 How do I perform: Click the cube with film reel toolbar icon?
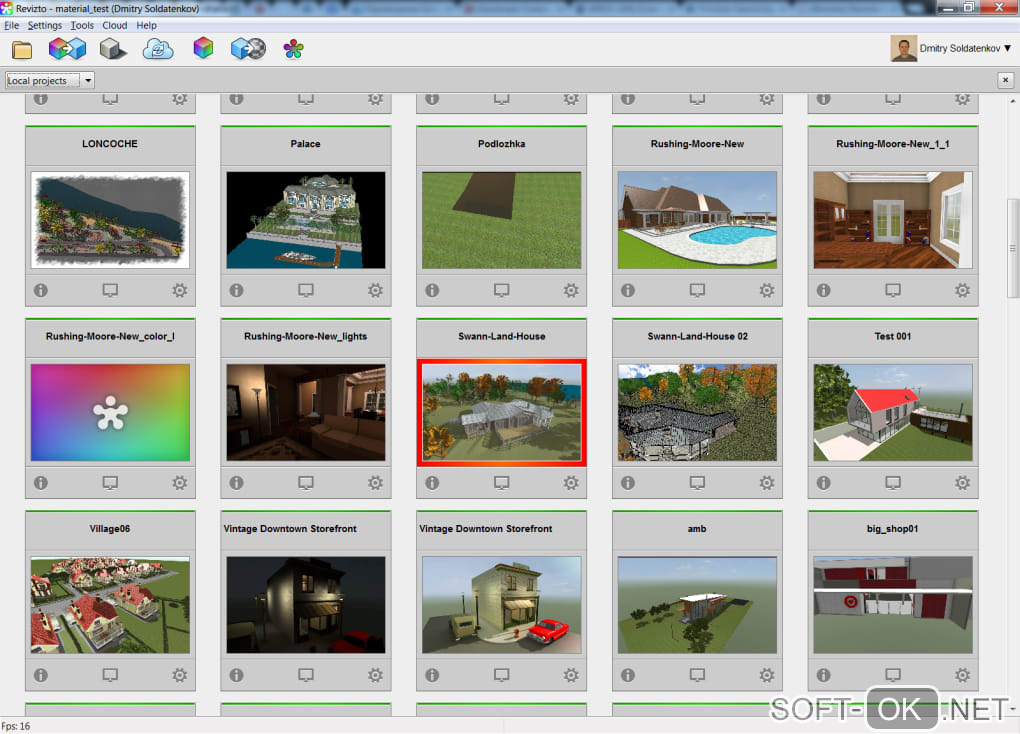[248, 49]
